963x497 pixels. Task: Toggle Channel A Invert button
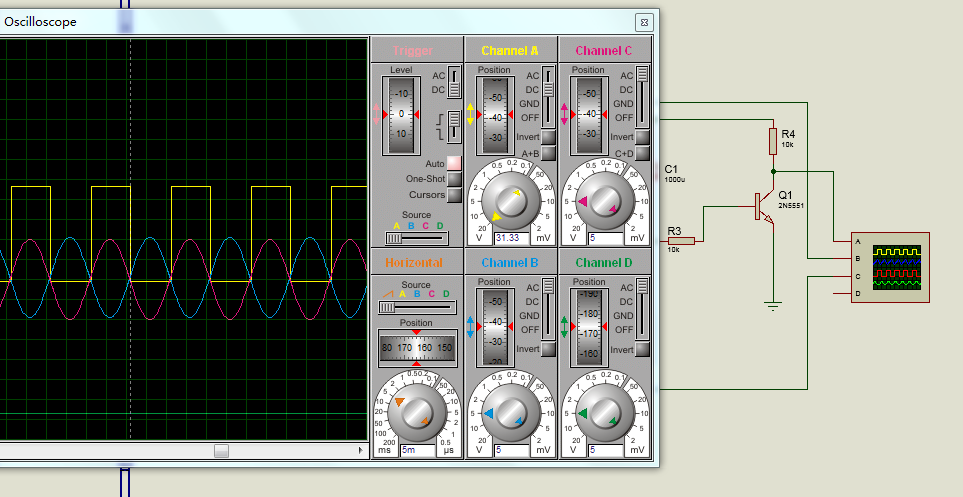(549, 136)
